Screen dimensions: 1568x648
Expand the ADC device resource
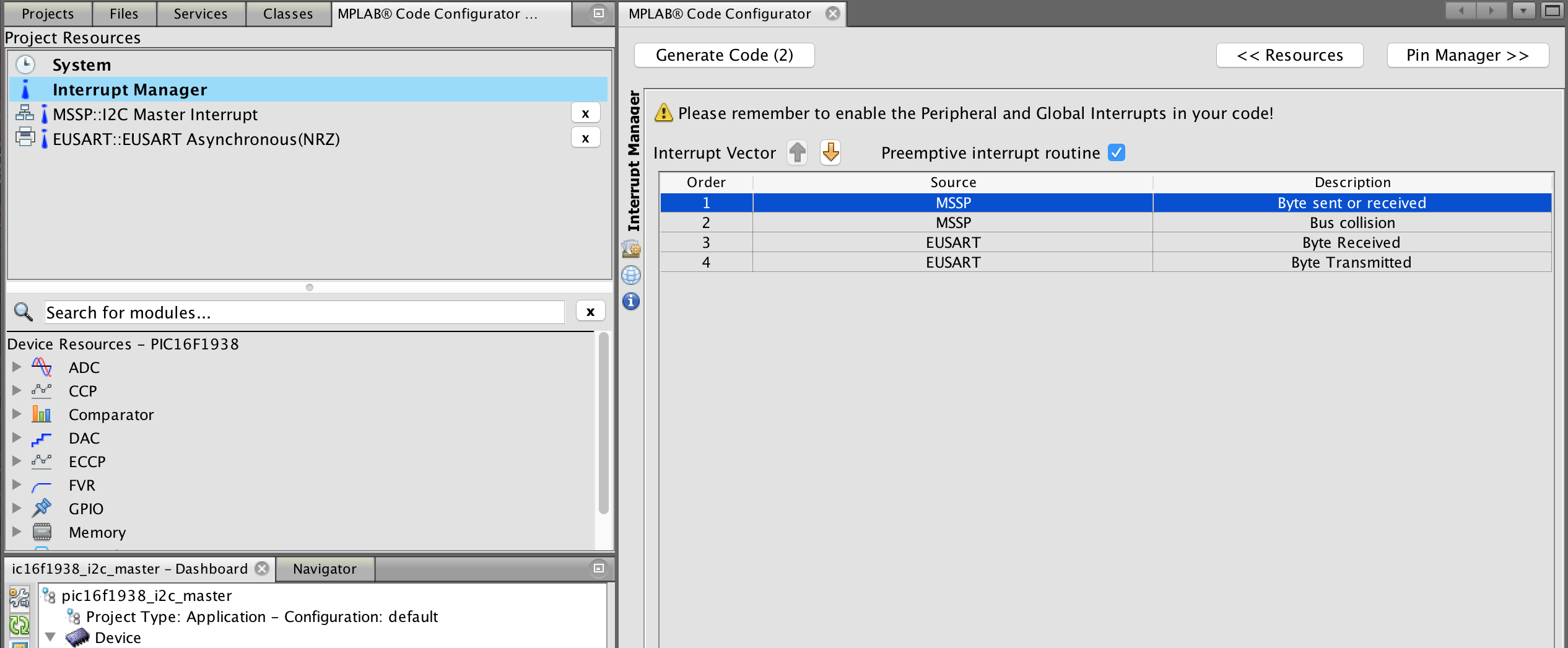(17, 367)
